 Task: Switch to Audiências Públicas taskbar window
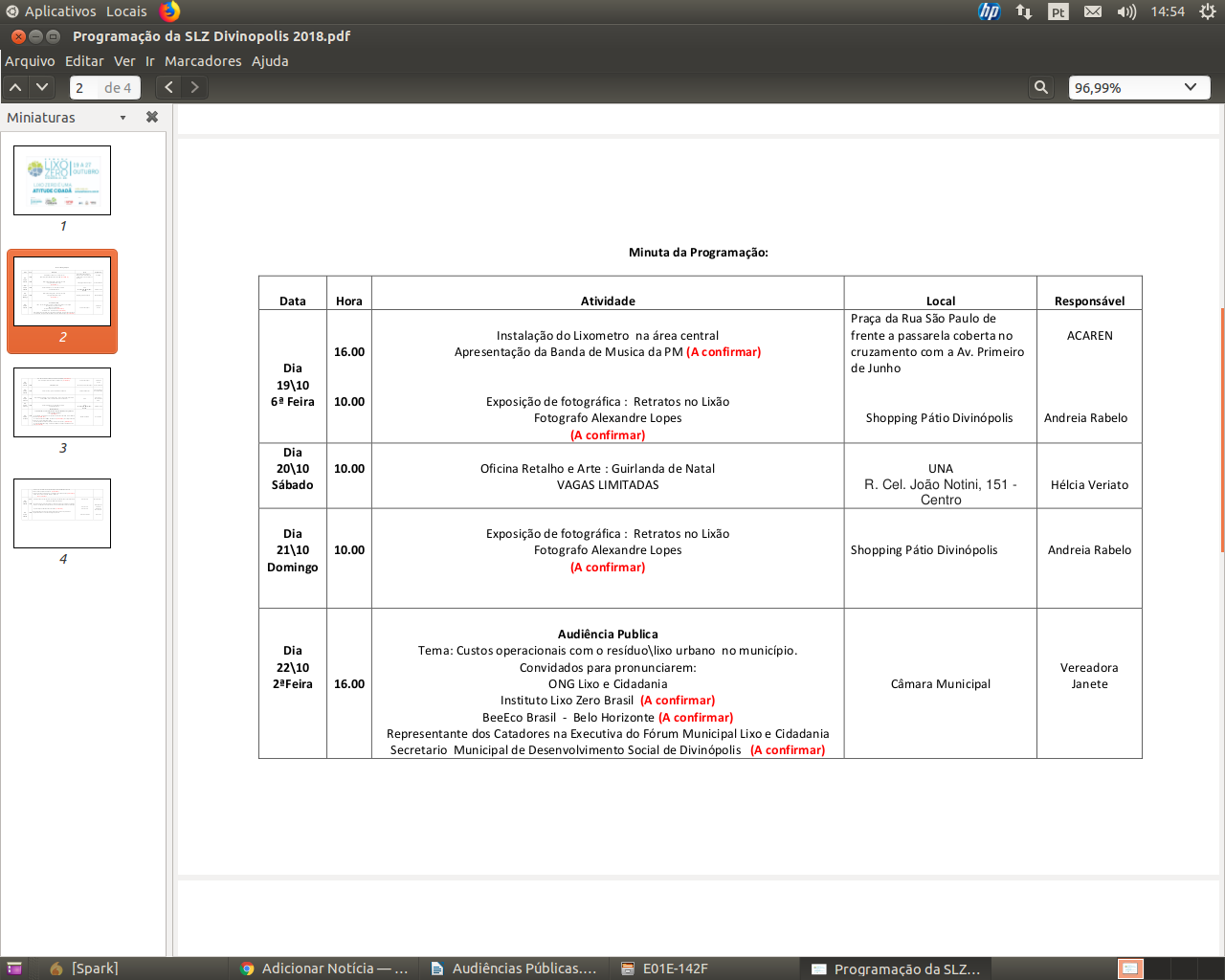point(514,969)
